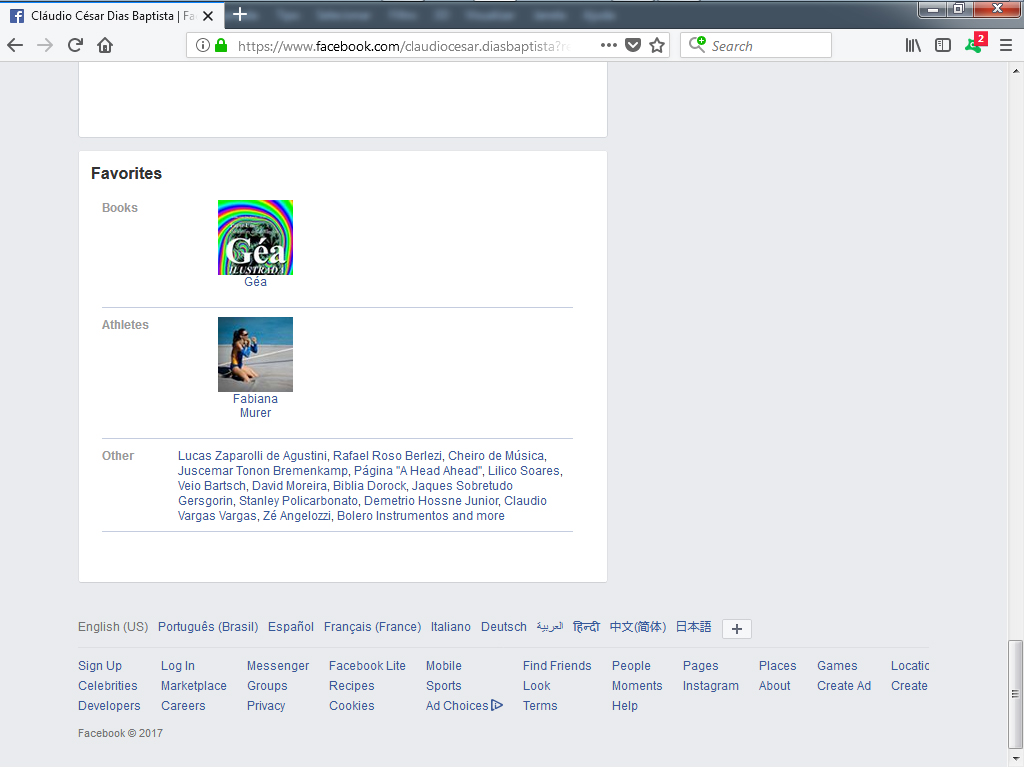Toggle the sidebar view icon
This screenshot has height=768, width=1024.
(x=943, y=45)
